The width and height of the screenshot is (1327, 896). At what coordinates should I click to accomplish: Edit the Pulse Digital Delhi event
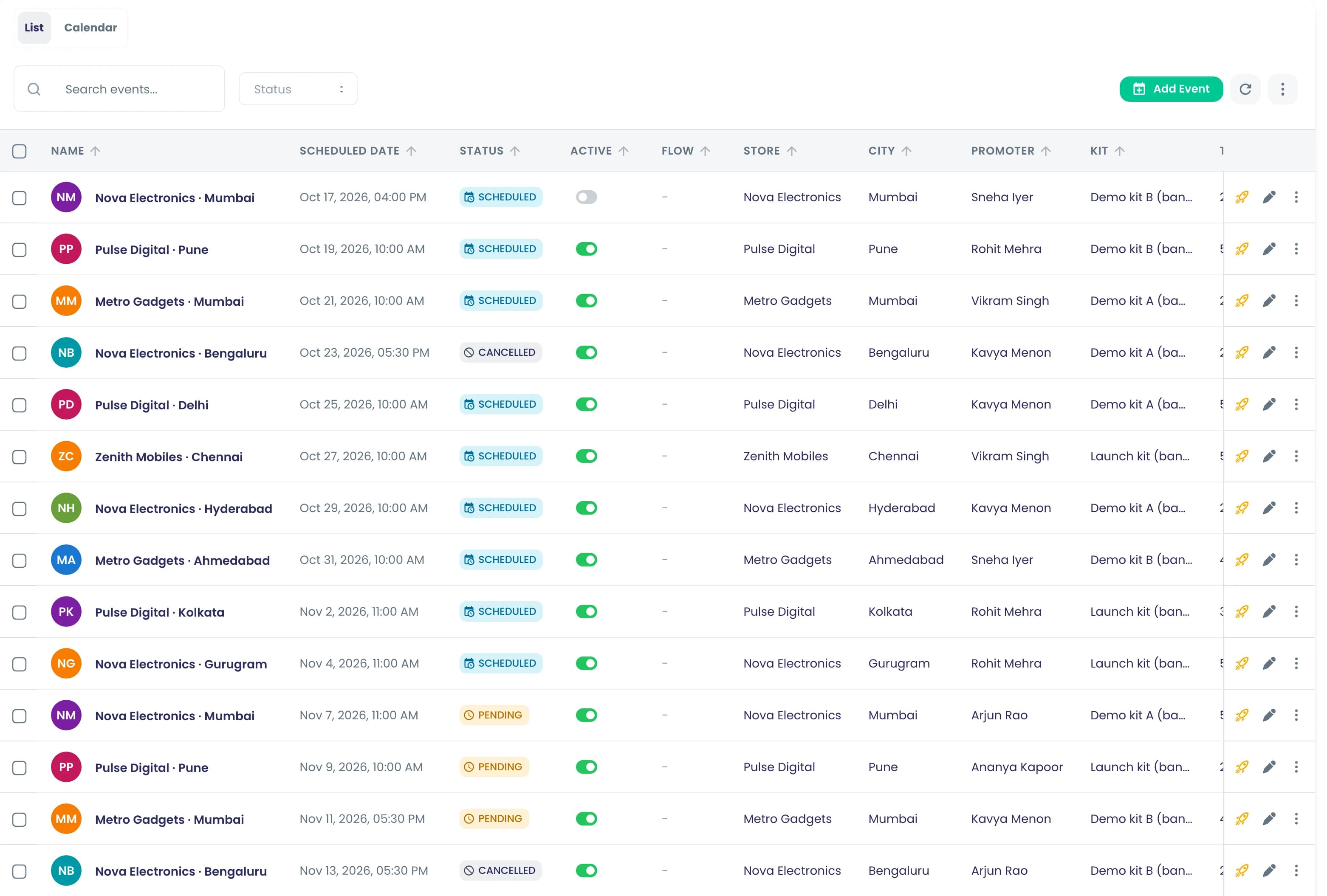(1269, 405)
